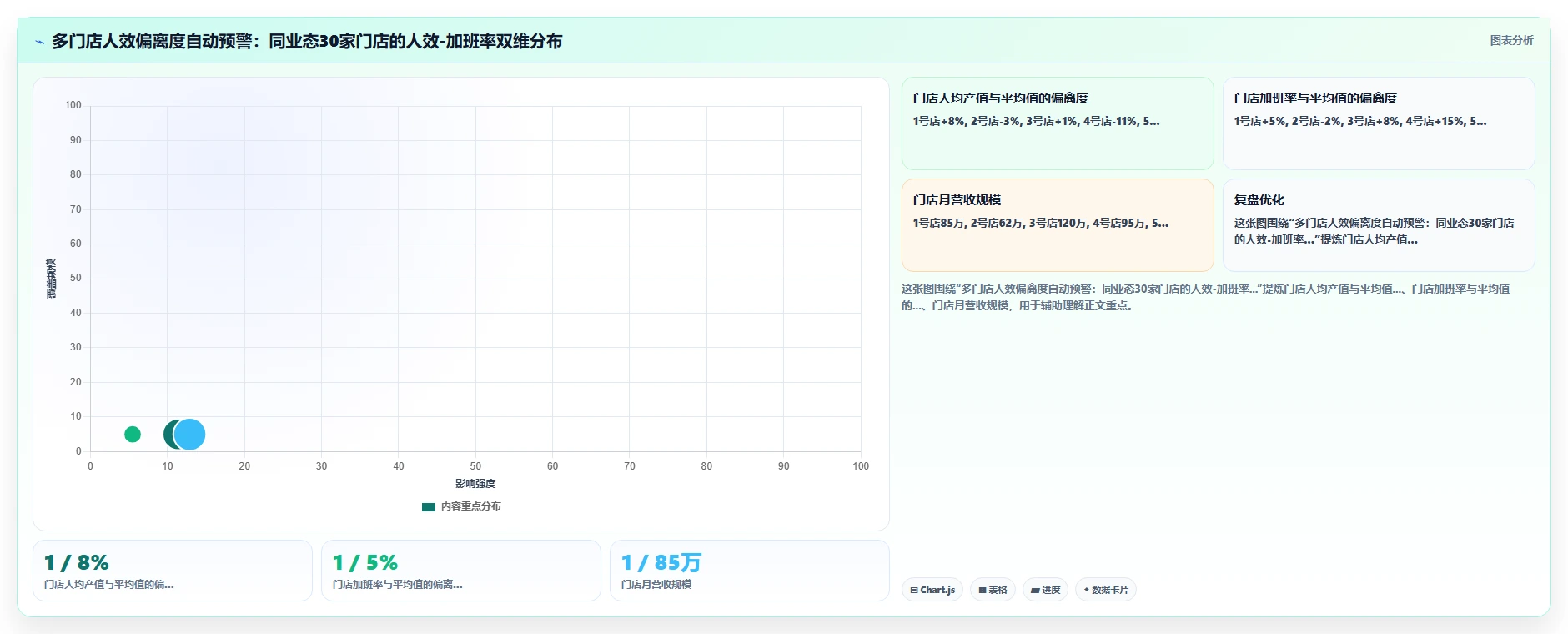The height and width of the screenshot is (634, 1568).
Task: Open the 门店加班率与平均值的偏离度 card
Action: pyautogui.click(x=1379, y=123)
